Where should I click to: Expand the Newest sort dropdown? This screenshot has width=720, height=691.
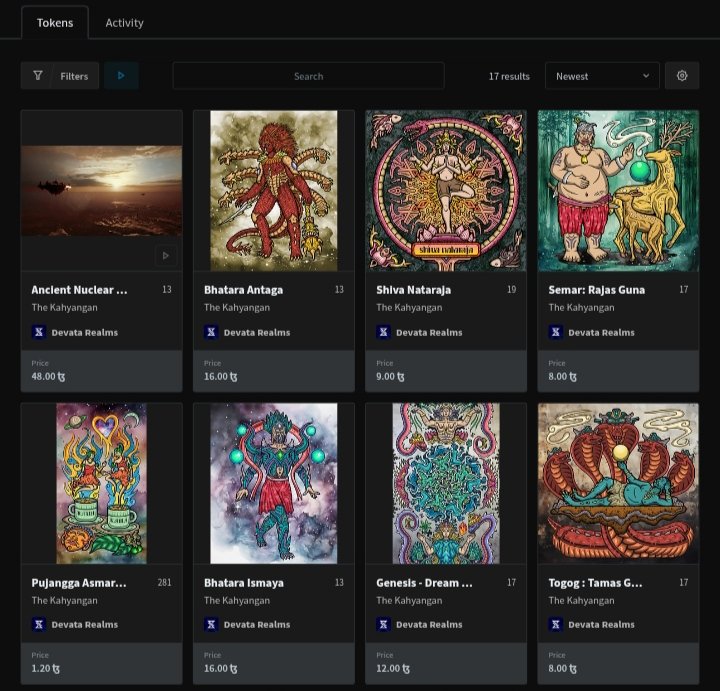pyautogui.click(x=602, y=76)
